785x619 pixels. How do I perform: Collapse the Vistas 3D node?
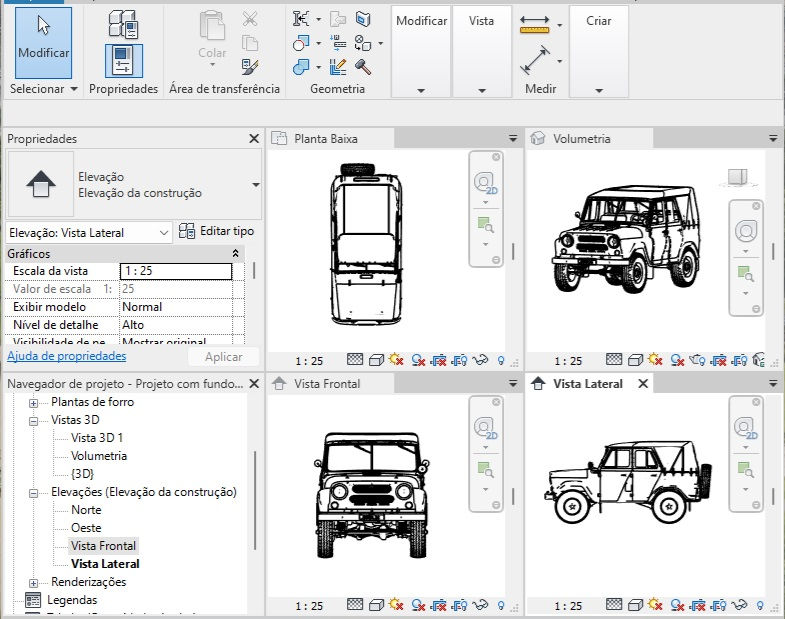click(33, 421)
